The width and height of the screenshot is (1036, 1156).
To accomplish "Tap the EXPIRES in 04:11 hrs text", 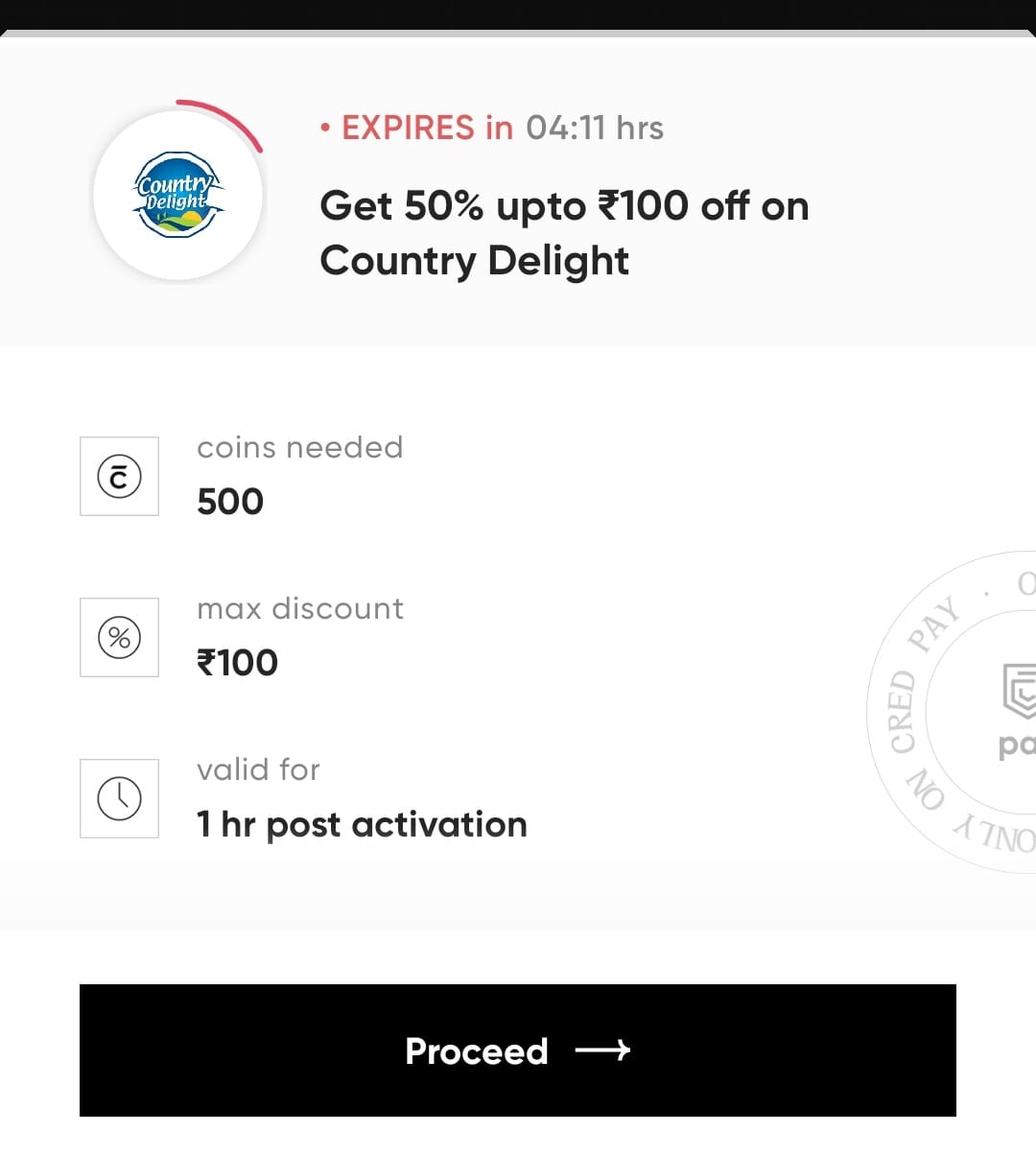I will [492, 128].
